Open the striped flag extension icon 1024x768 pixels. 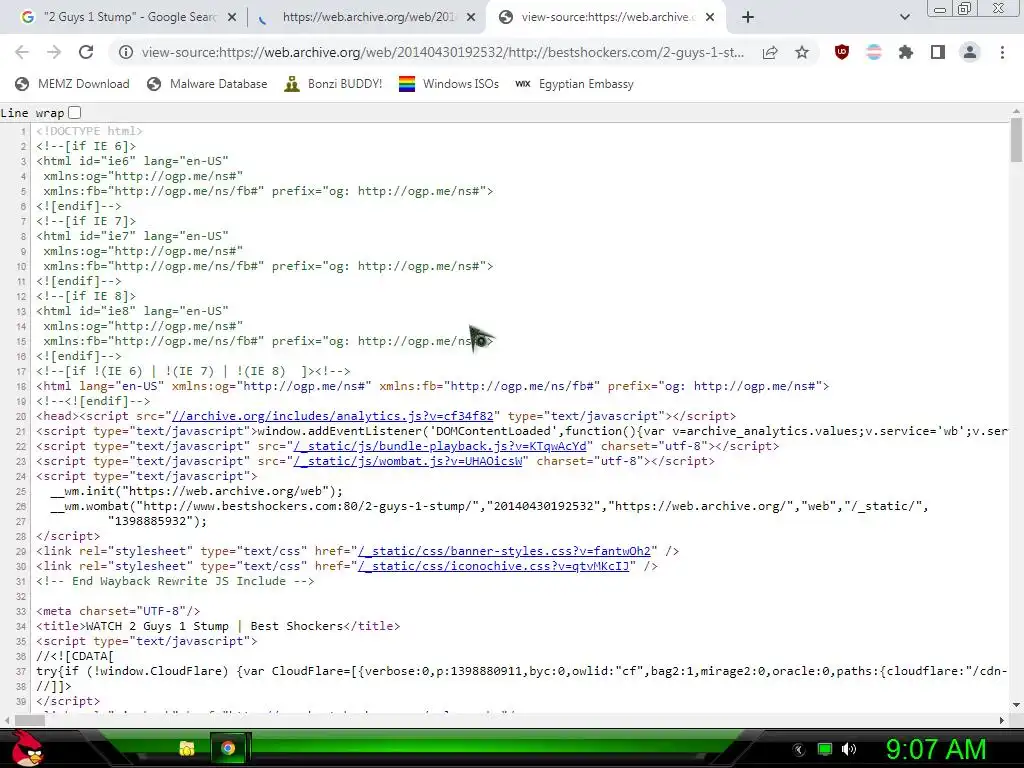pyautogui.click(x=874, y=52)
